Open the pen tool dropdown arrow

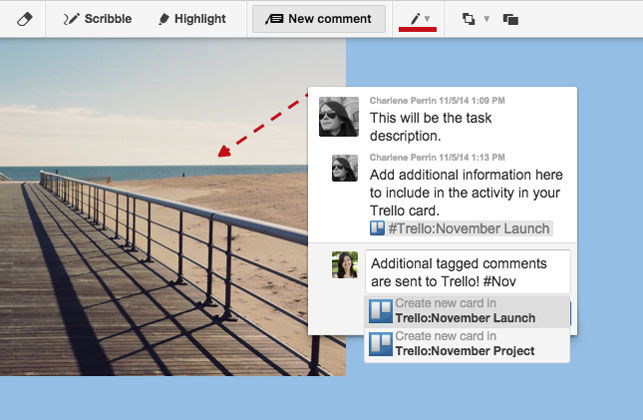click(427, 18)
